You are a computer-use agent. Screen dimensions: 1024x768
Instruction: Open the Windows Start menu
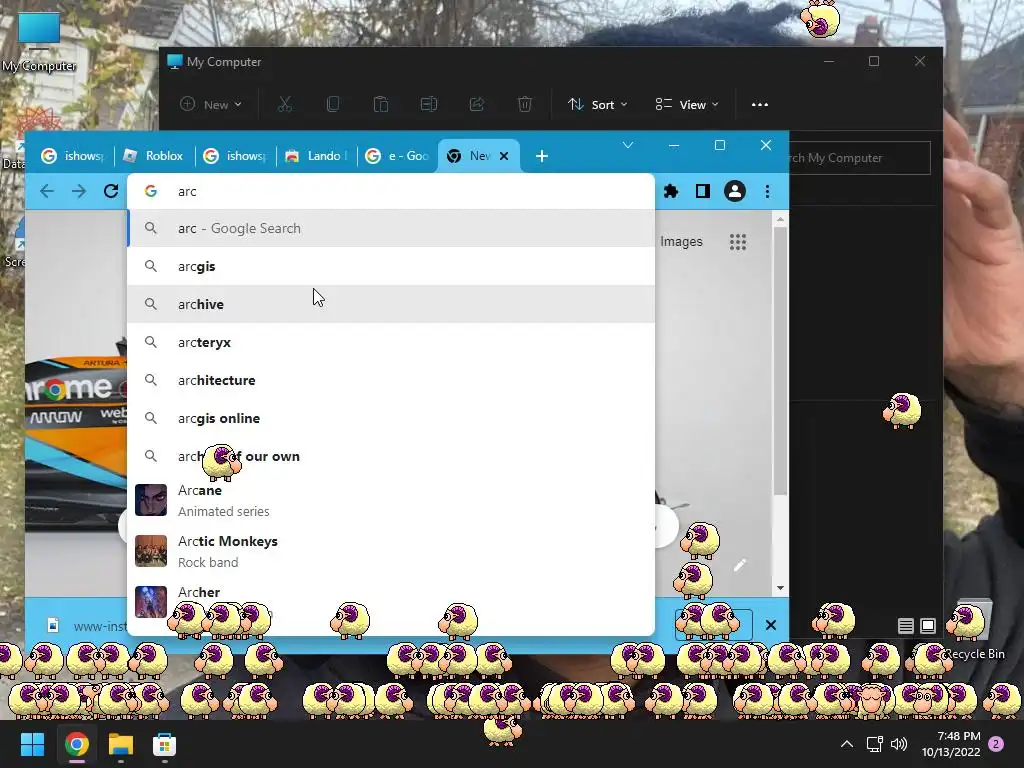pyautogui.click(x=32, y=744)
